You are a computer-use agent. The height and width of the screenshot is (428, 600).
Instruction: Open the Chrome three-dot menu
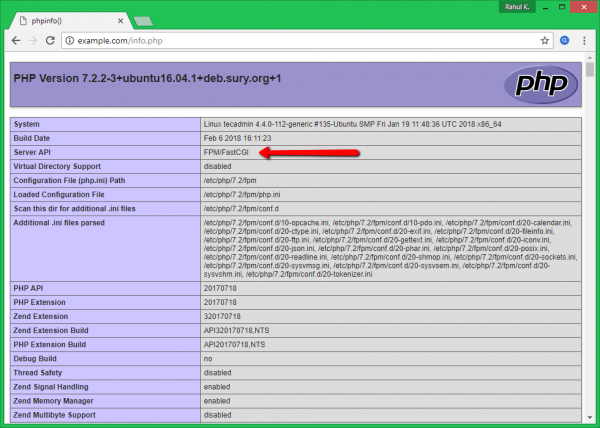[584, 41]
